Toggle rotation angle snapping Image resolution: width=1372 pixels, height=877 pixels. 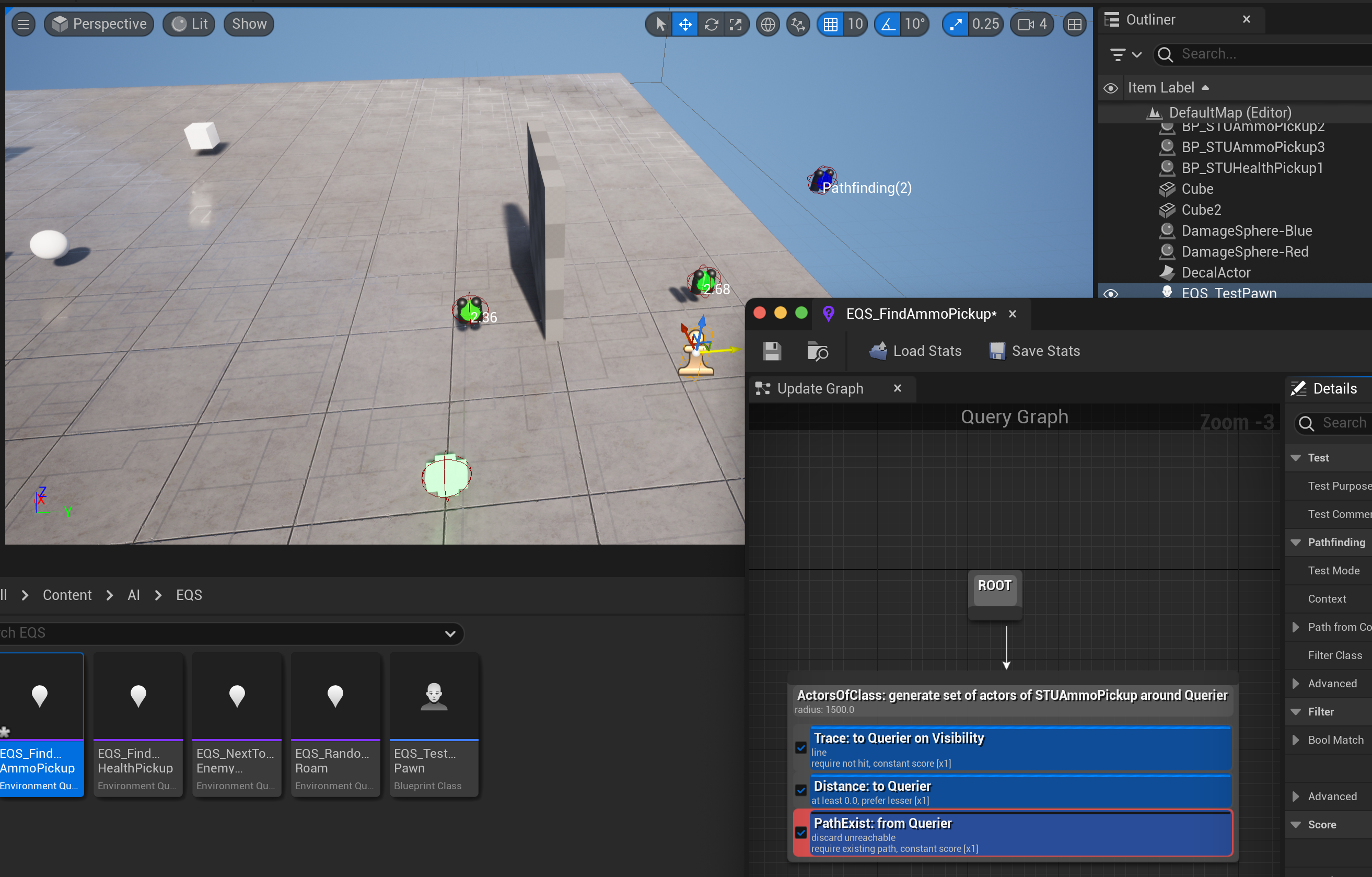(x=888, y=24)
